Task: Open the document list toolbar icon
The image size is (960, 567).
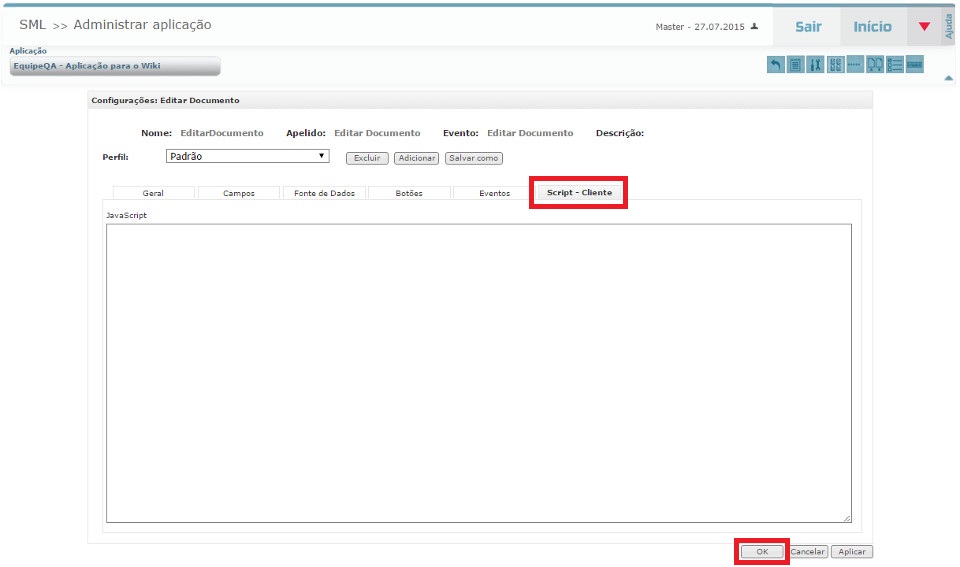Action: tap(795, 64)
